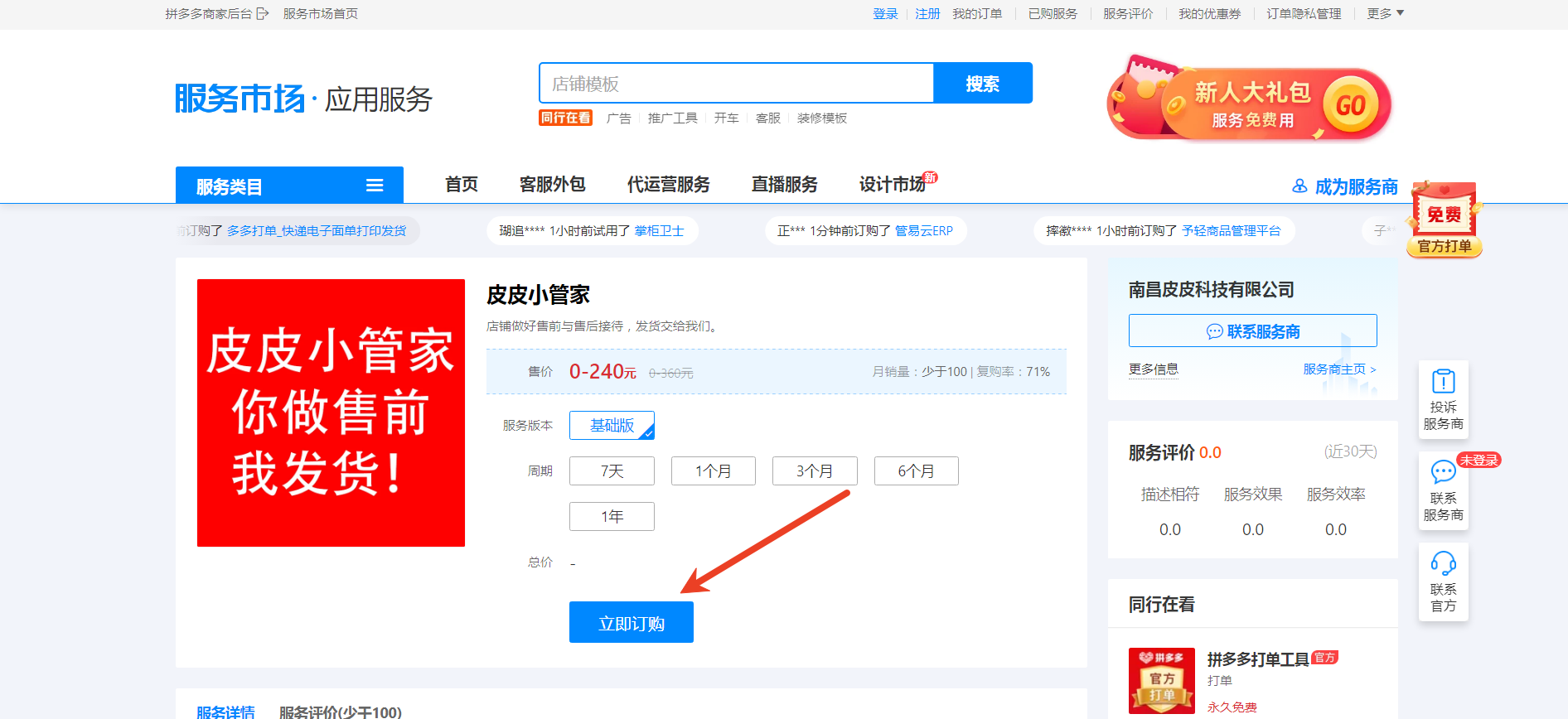Image resolution: width=1568 pixels, height=719 pixels.
Task: Open 服务商主页 arrow link
Action: (x=1339, y=369)
